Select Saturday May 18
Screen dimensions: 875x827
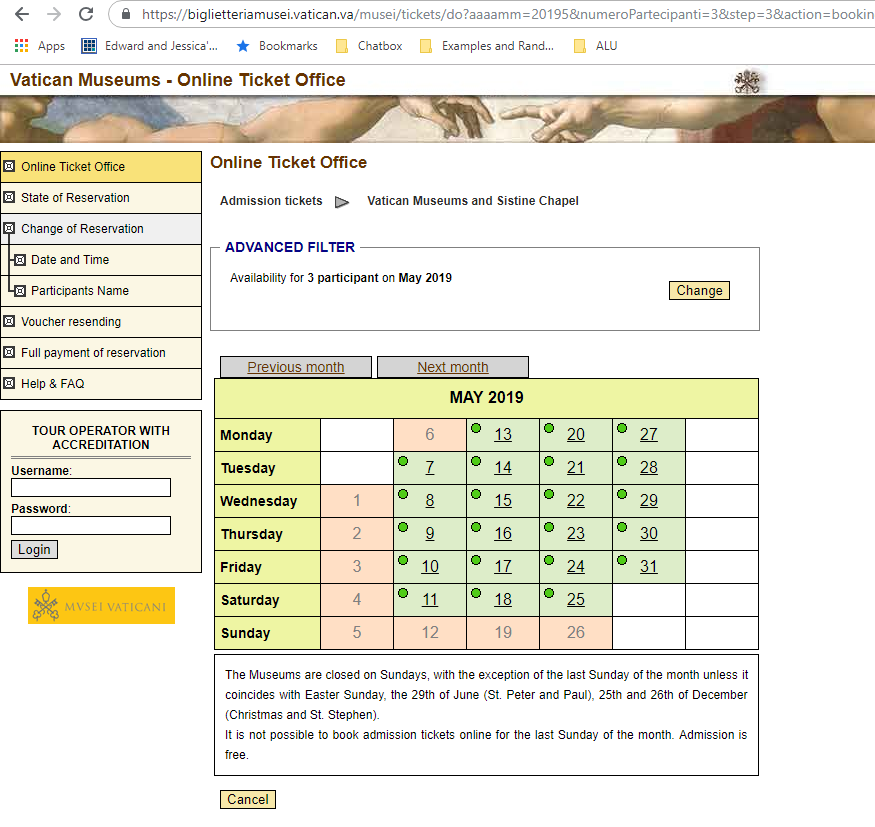[x=503, y=599]
